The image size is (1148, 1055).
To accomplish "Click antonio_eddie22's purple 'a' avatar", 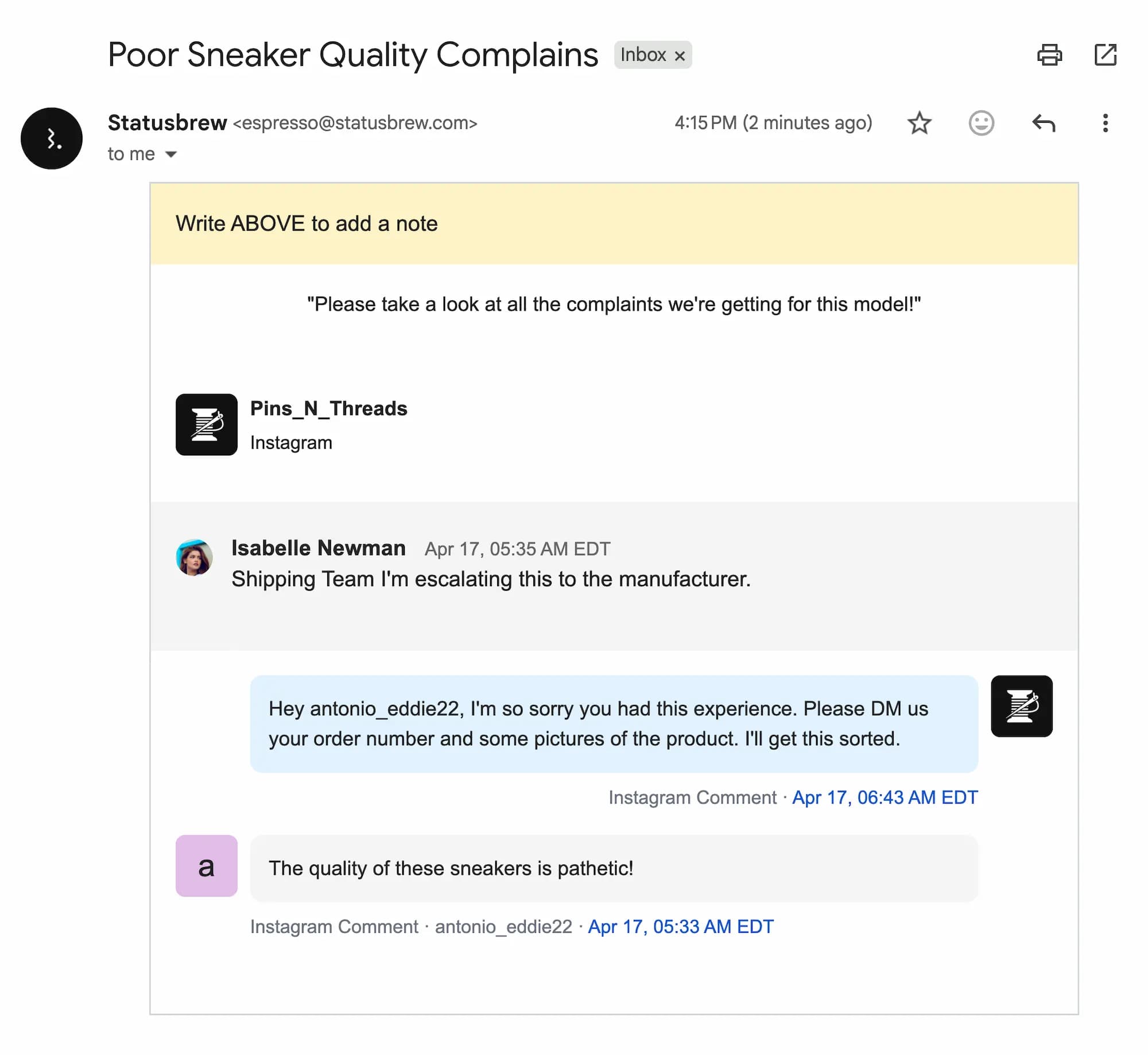I will tap(206, 866).
